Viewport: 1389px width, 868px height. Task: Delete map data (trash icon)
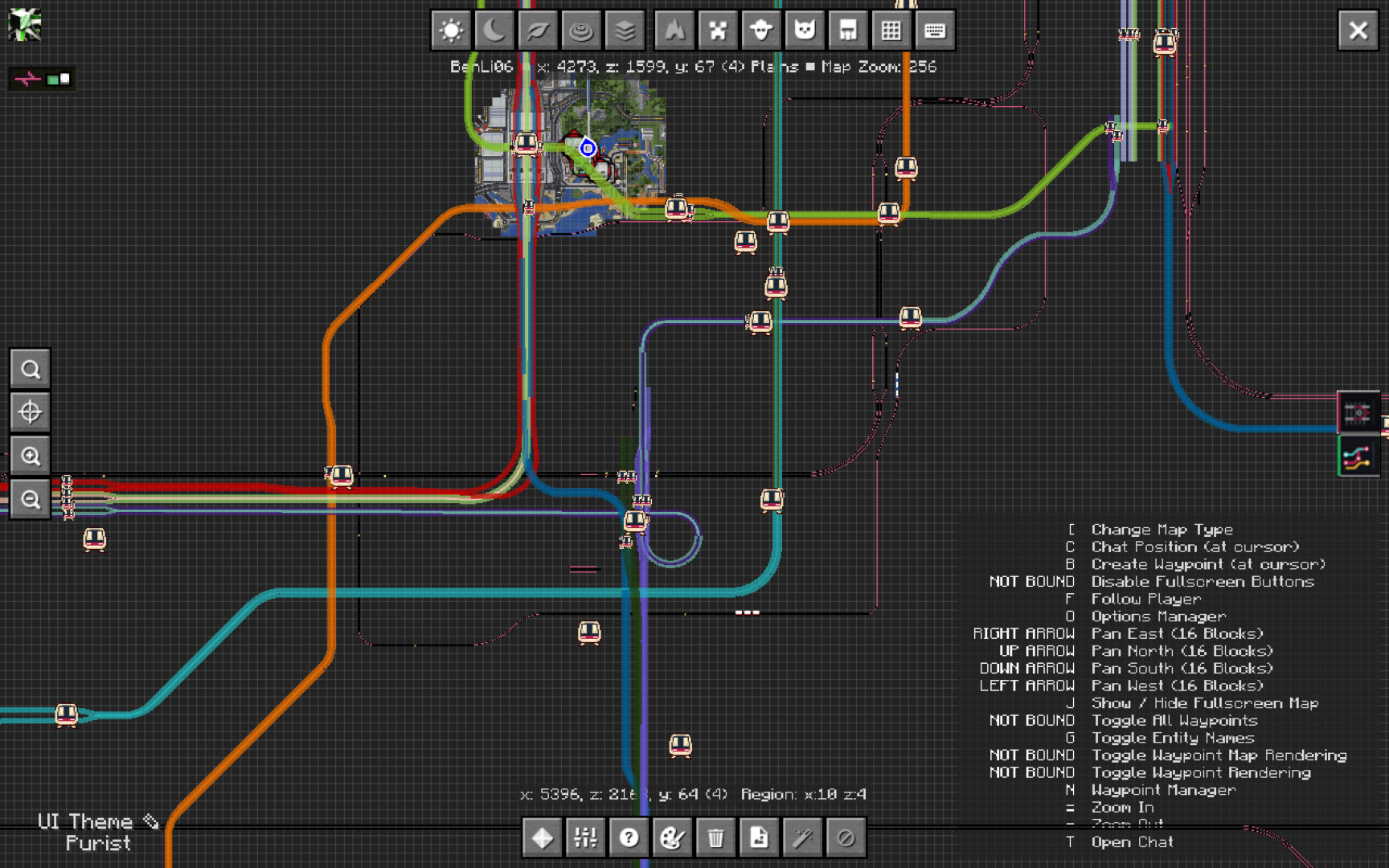click(716, 837)
